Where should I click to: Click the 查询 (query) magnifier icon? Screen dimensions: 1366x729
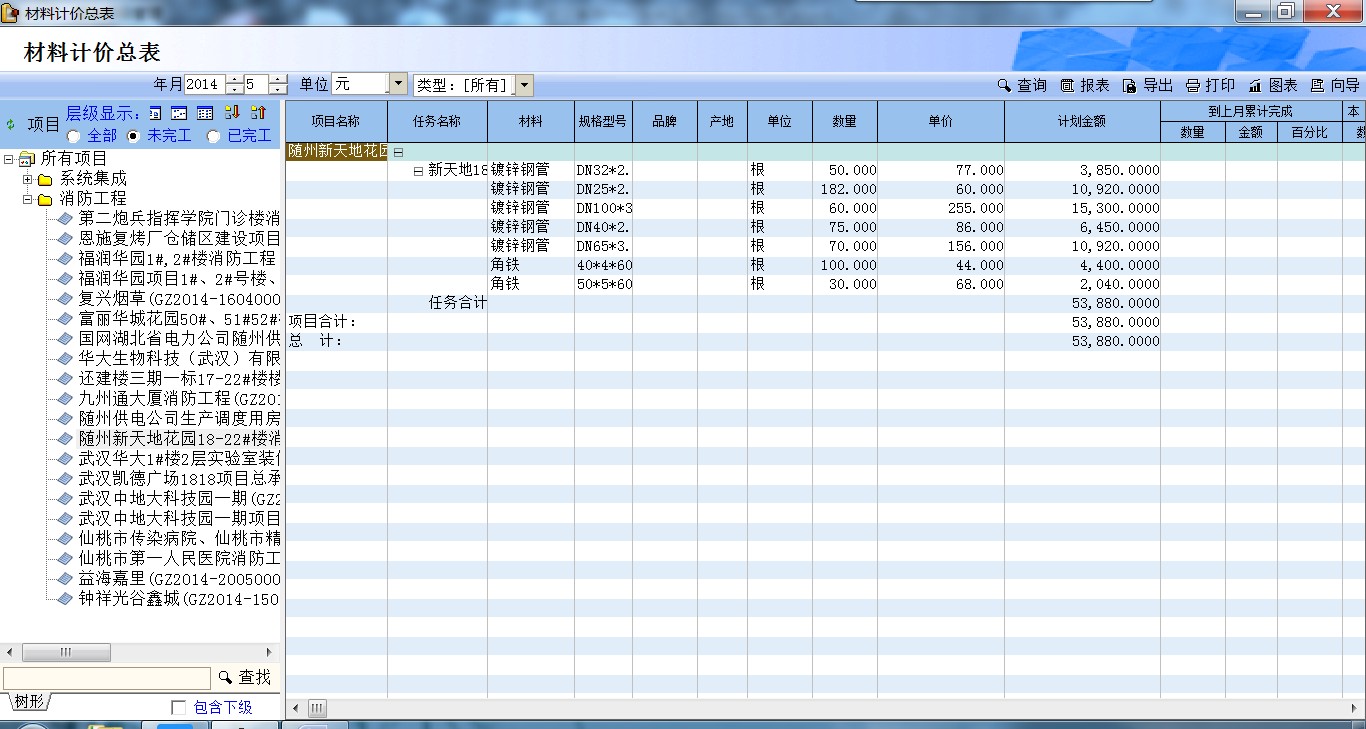point(1004,86)
